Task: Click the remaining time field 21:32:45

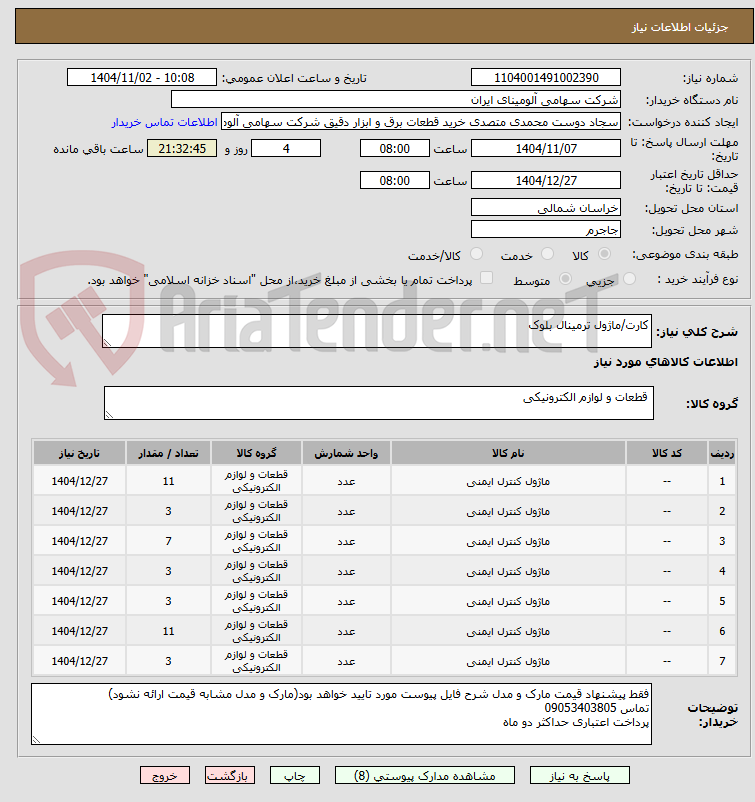Action: [x=182, y=149]
